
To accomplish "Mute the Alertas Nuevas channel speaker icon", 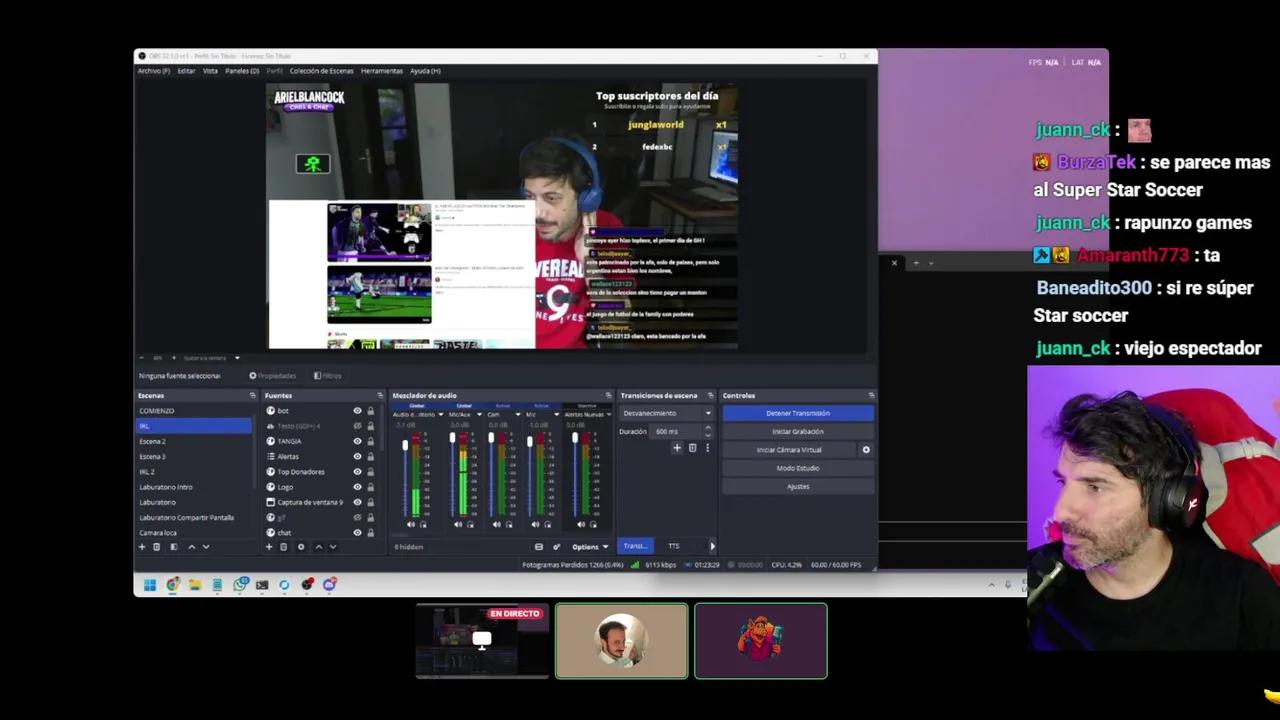I will tap(582, 525).
